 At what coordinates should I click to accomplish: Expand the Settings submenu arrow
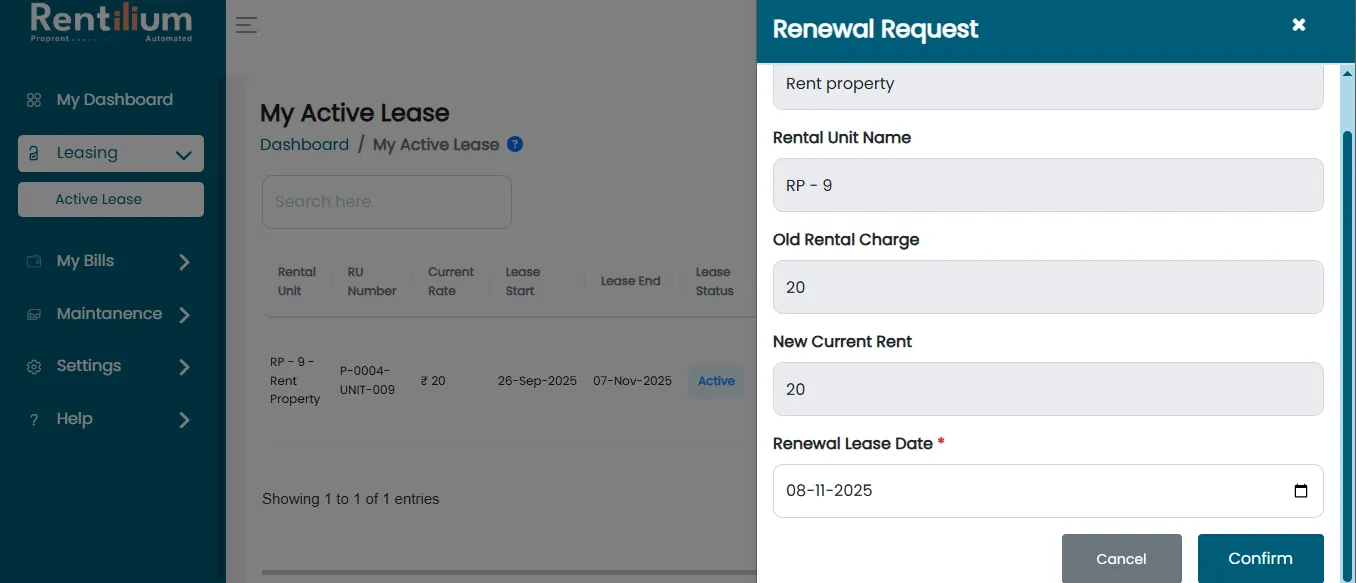[x=184, y=367]
